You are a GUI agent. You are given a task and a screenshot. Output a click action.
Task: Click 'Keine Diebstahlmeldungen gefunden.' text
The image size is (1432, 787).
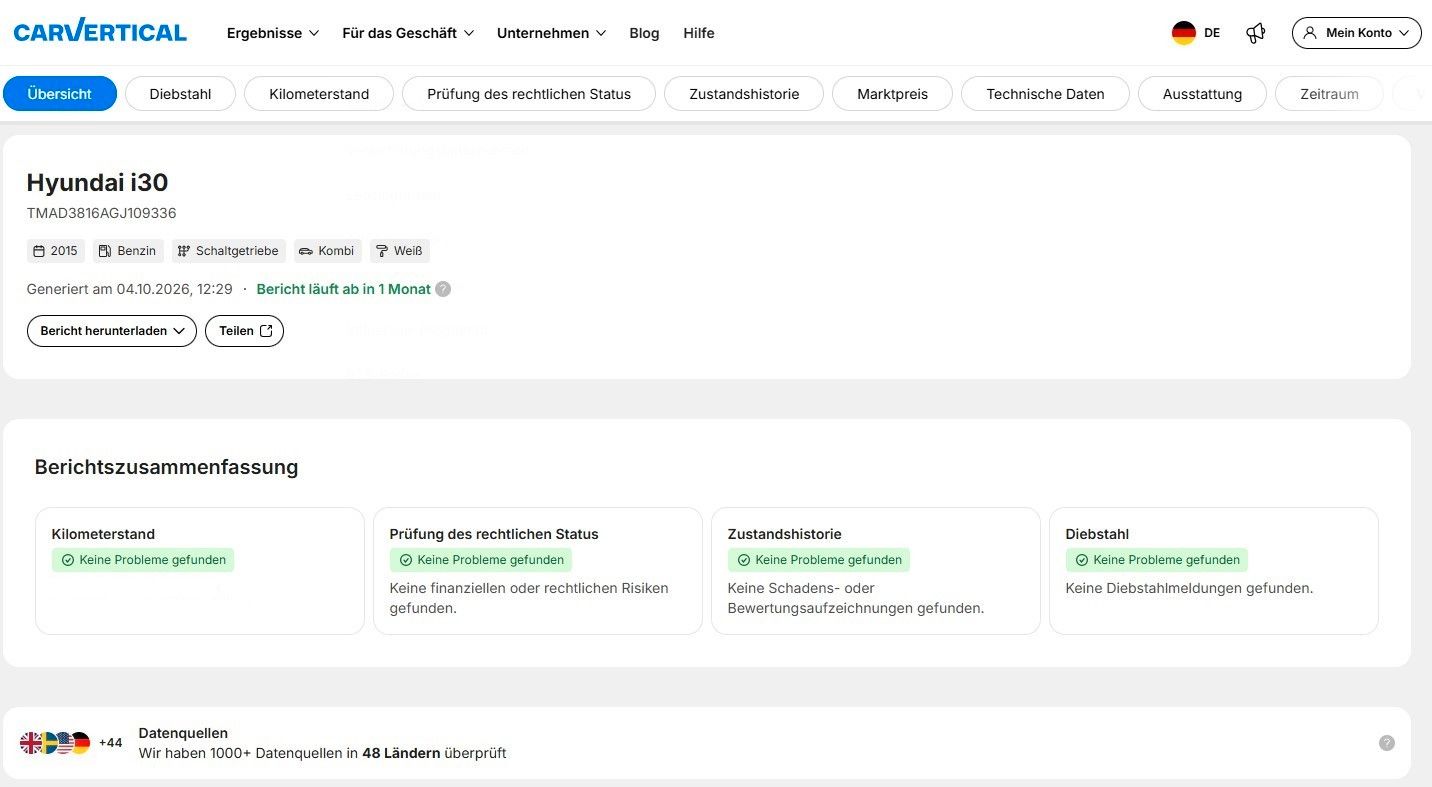click(x=1189, y=588)
